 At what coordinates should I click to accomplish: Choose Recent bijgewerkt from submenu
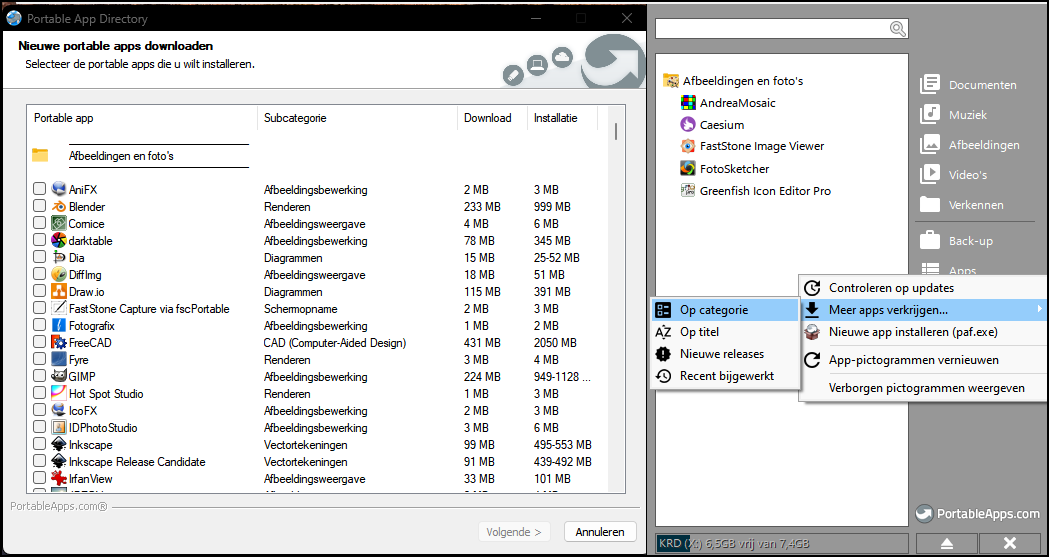(x=725, y=376)
